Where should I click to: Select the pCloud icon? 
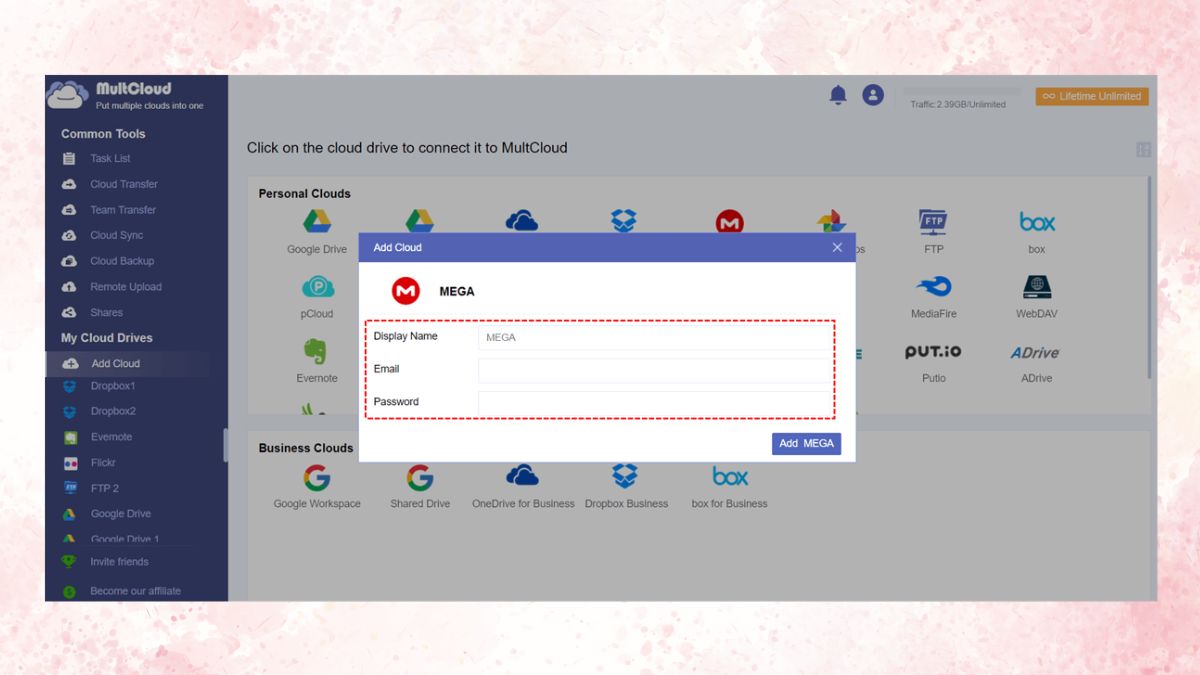(x=317, y=288)
